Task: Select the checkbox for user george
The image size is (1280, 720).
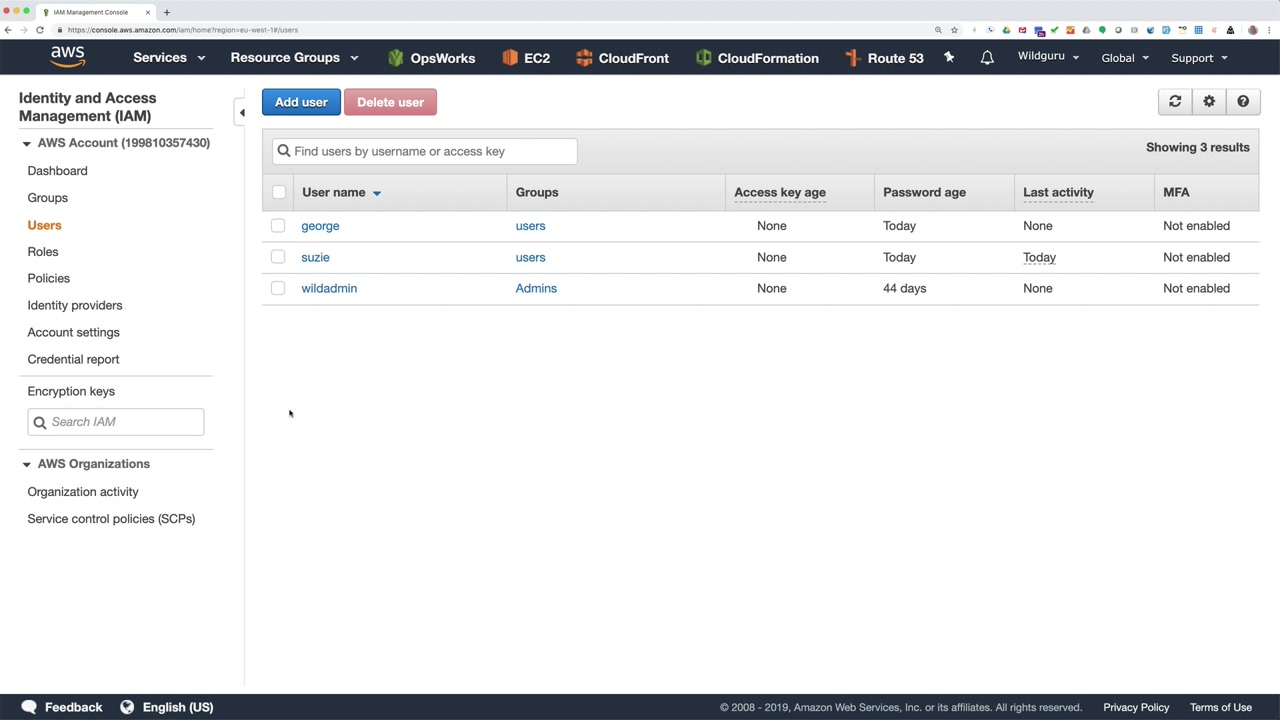Action: (278, 226)
